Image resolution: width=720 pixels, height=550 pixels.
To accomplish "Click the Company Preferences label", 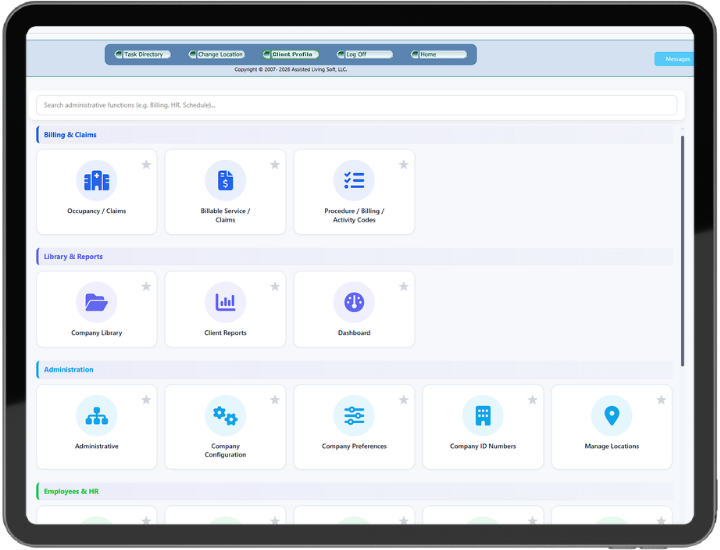I will point(354,446).
